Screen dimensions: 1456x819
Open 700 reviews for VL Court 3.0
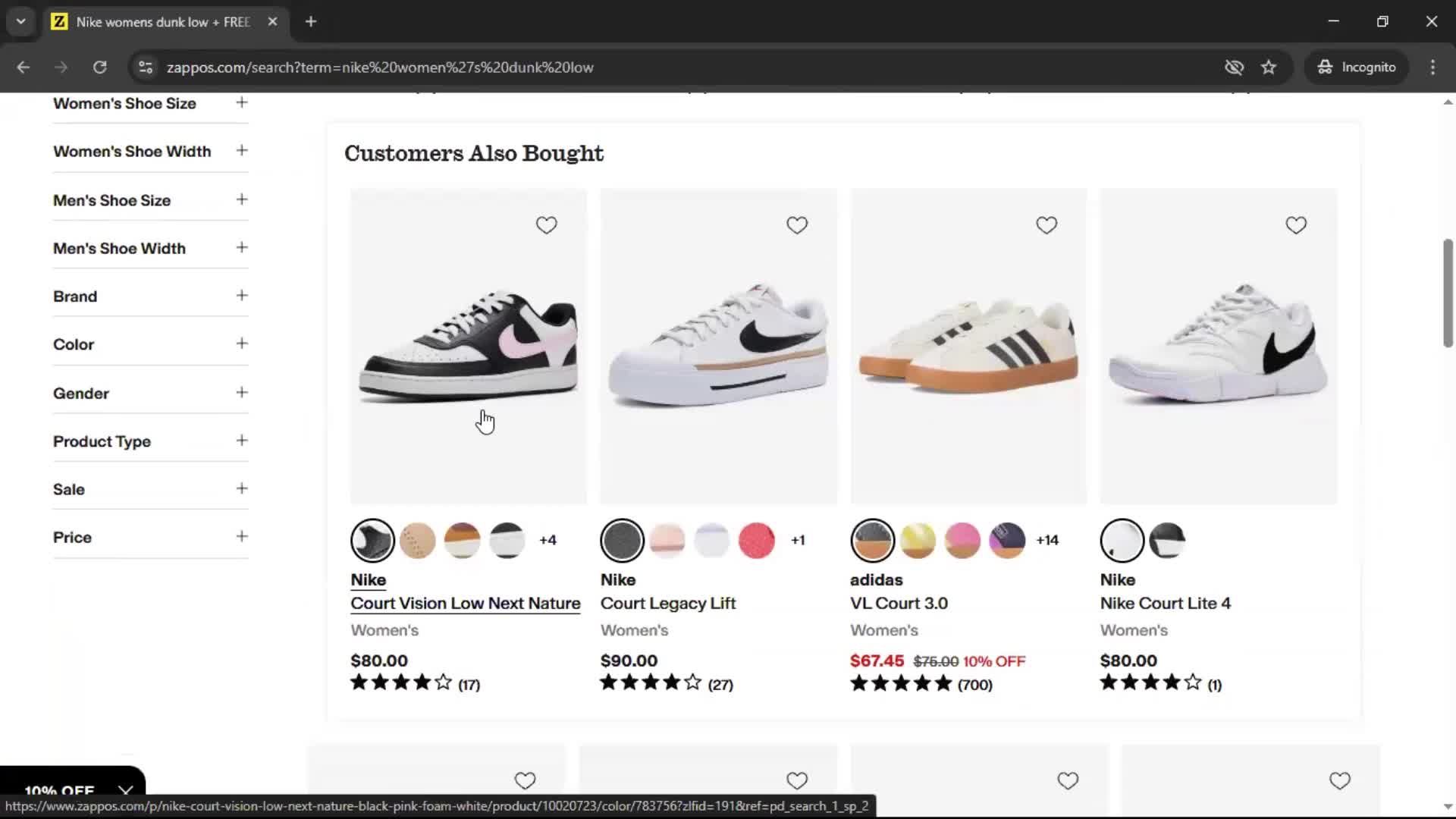coord(974,685)
